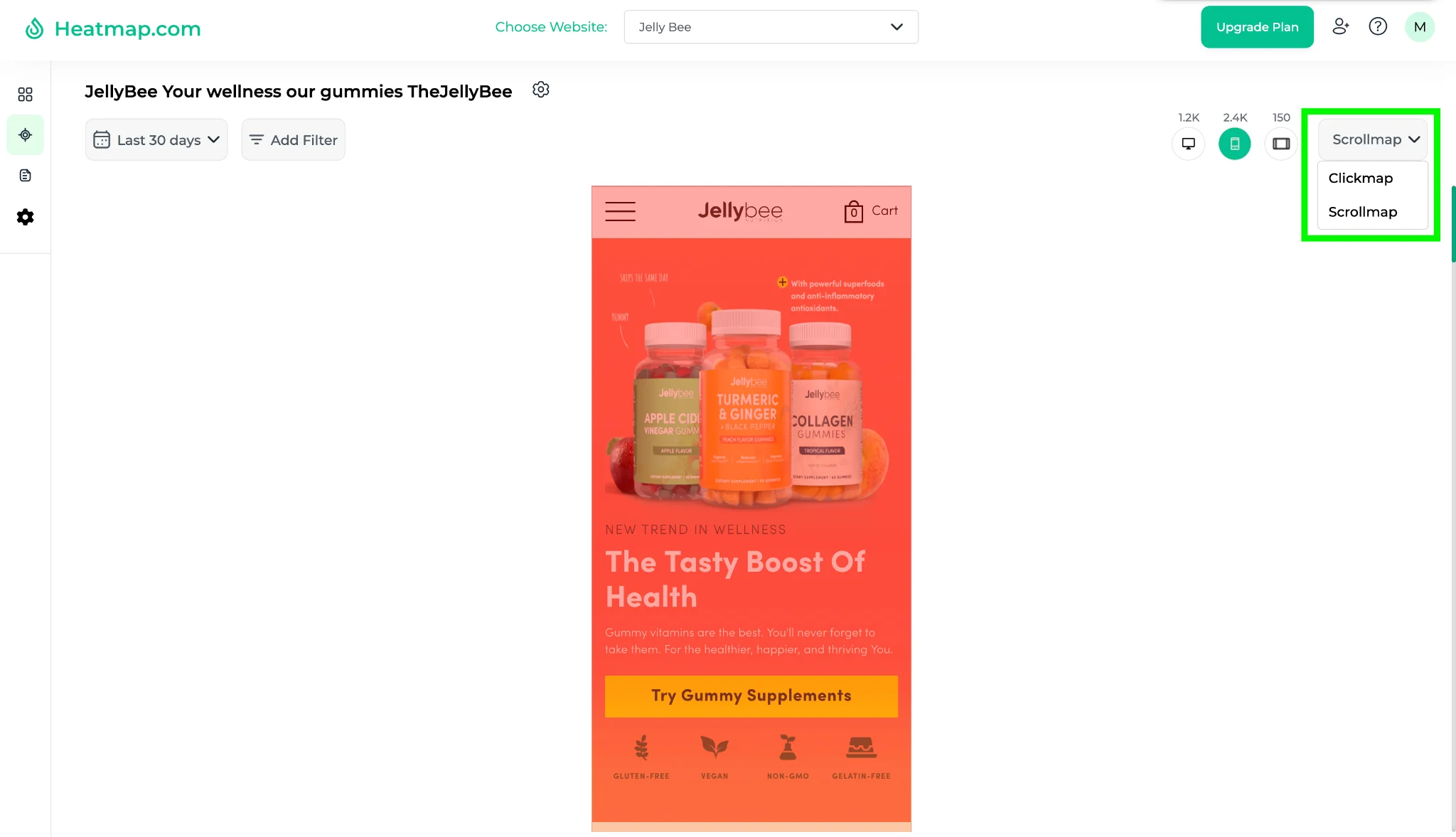
Task: Click the dashboard/grid icon in sidebar
Action: tap(25, 94)
